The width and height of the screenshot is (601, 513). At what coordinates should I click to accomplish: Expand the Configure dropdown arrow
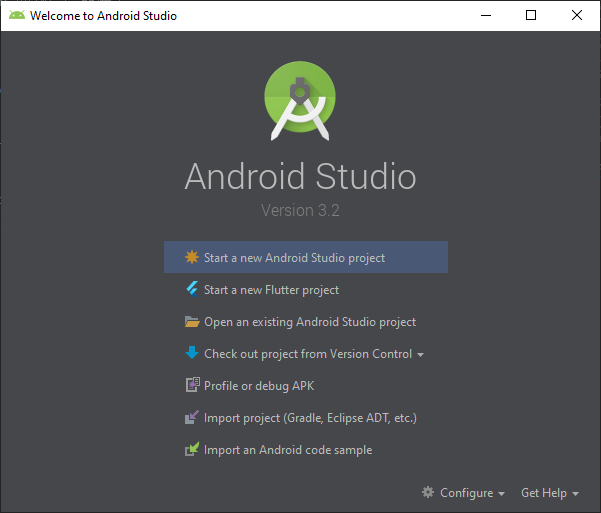(501, 494)
